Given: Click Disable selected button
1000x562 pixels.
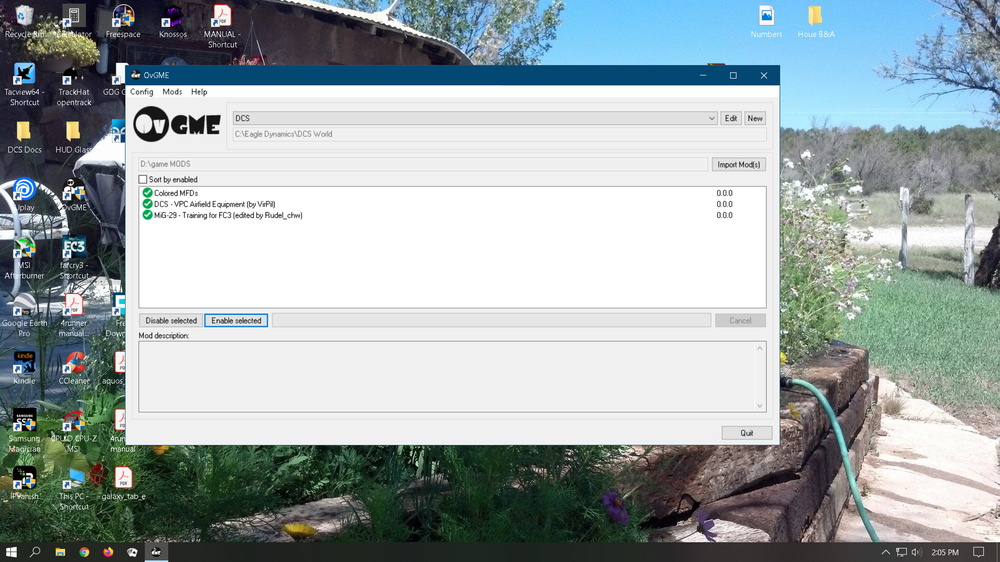Looking at the screenshot, I should [171, 321].
